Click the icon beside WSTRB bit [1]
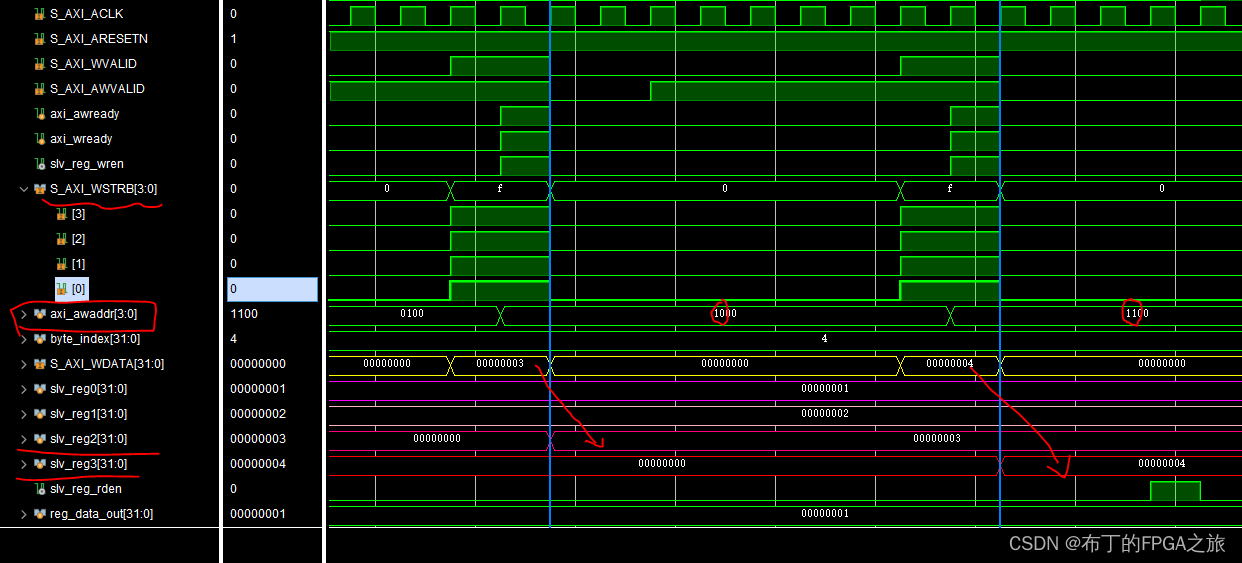 tap(61, 264)
